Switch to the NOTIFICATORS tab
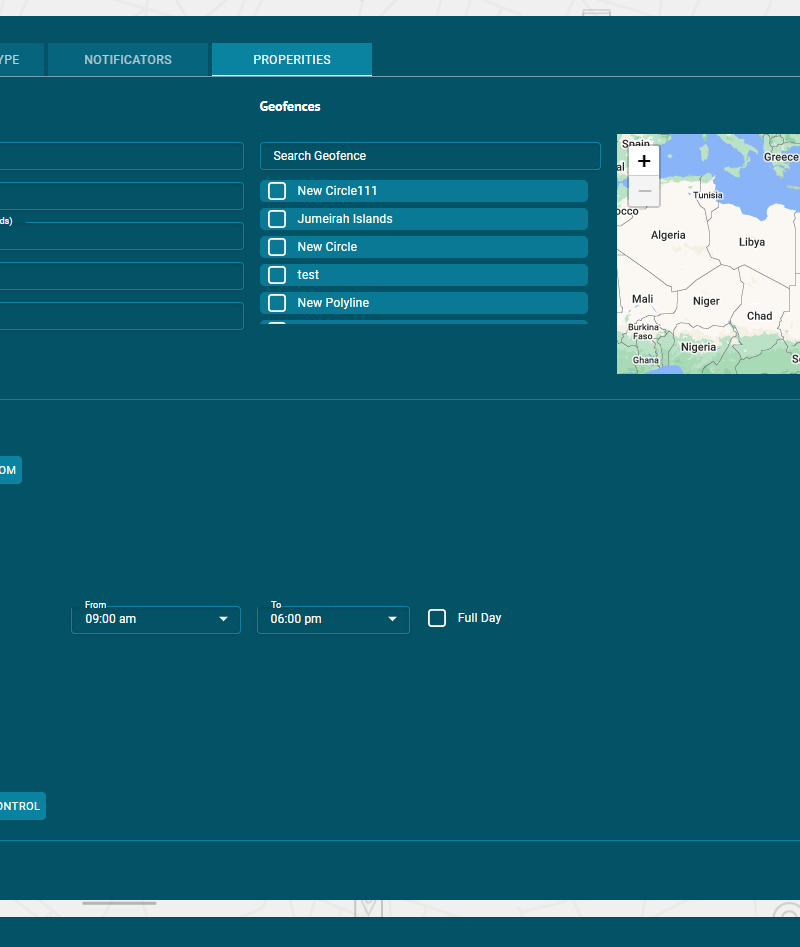The image size is (800, 947). click(128, 60)
